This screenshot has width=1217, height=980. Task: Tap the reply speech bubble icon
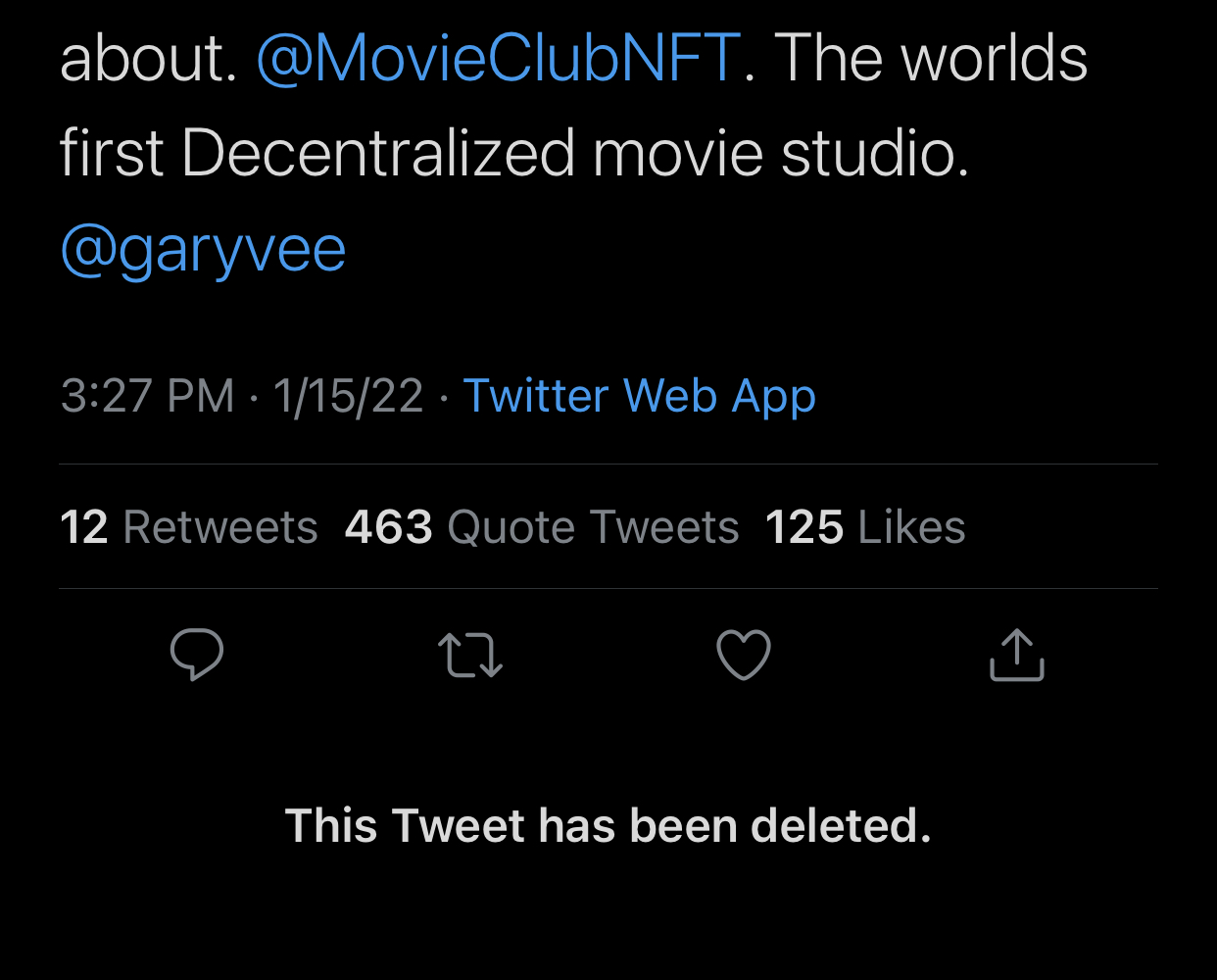point(197,655)
